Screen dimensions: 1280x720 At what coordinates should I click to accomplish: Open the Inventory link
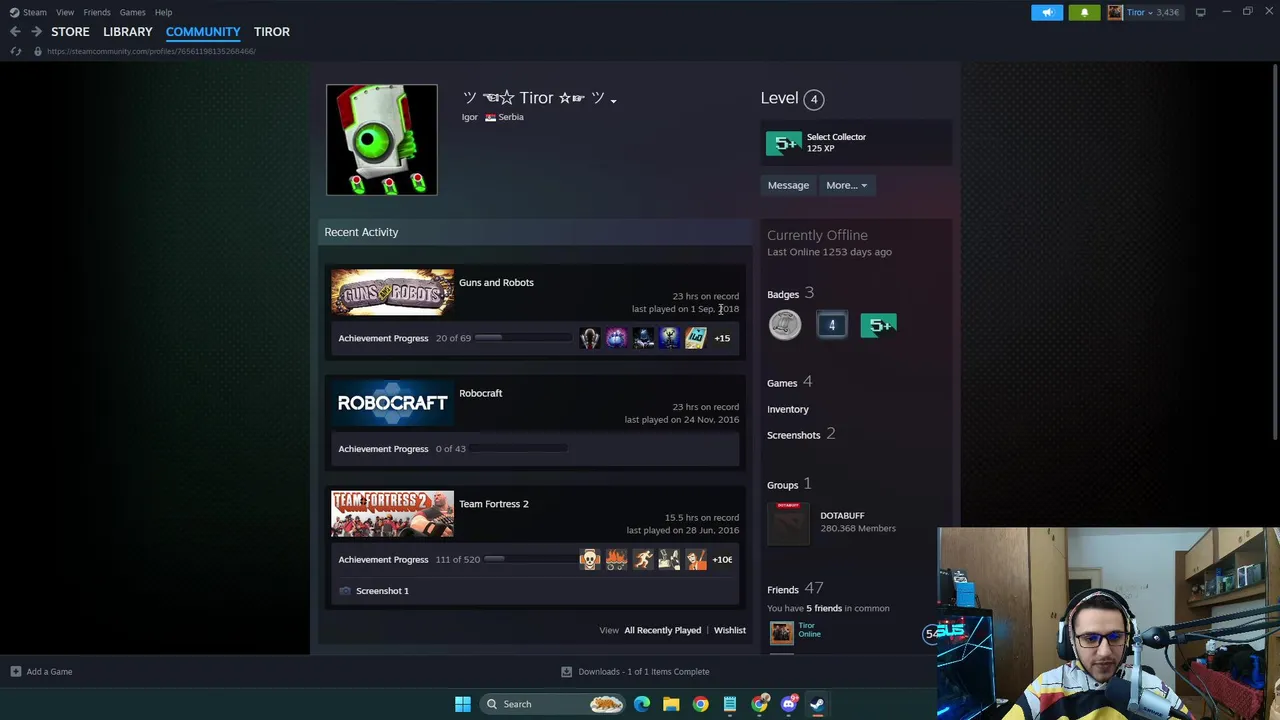pos(788,409)
